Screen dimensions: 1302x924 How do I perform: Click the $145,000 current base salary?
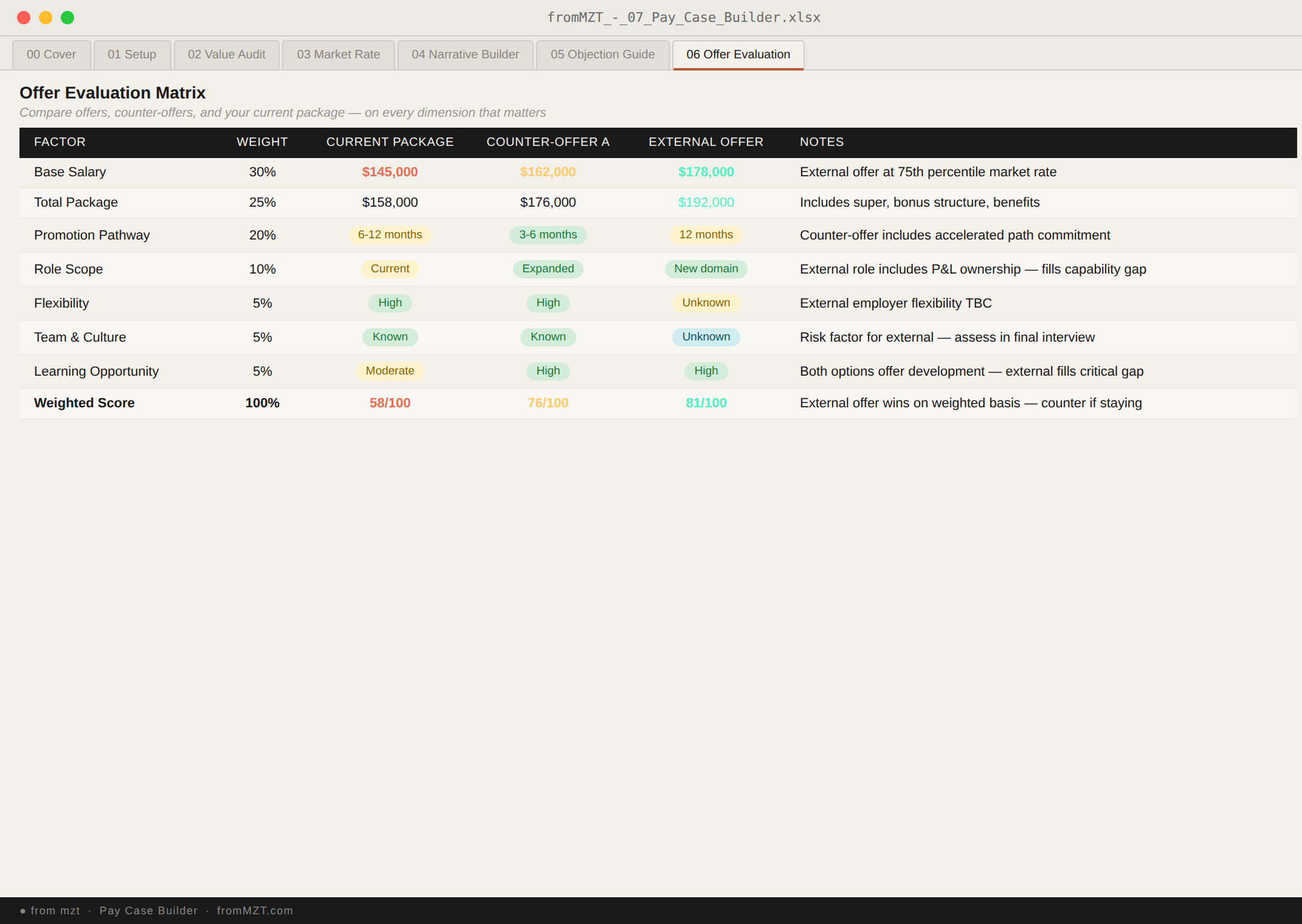pyautogui.click(x=390, y=172)
